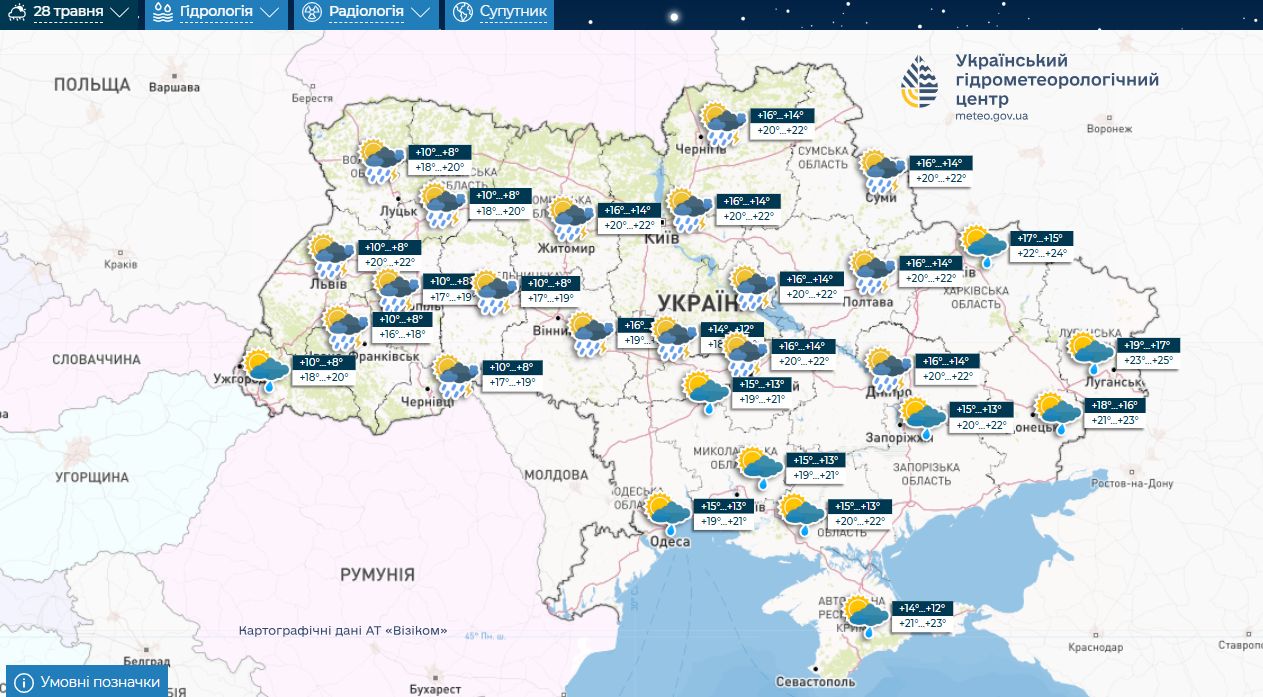Click the thunderstorm icon near Львів
The height and width of the screenshot is (697, 1263).
[x=330, y=256]
